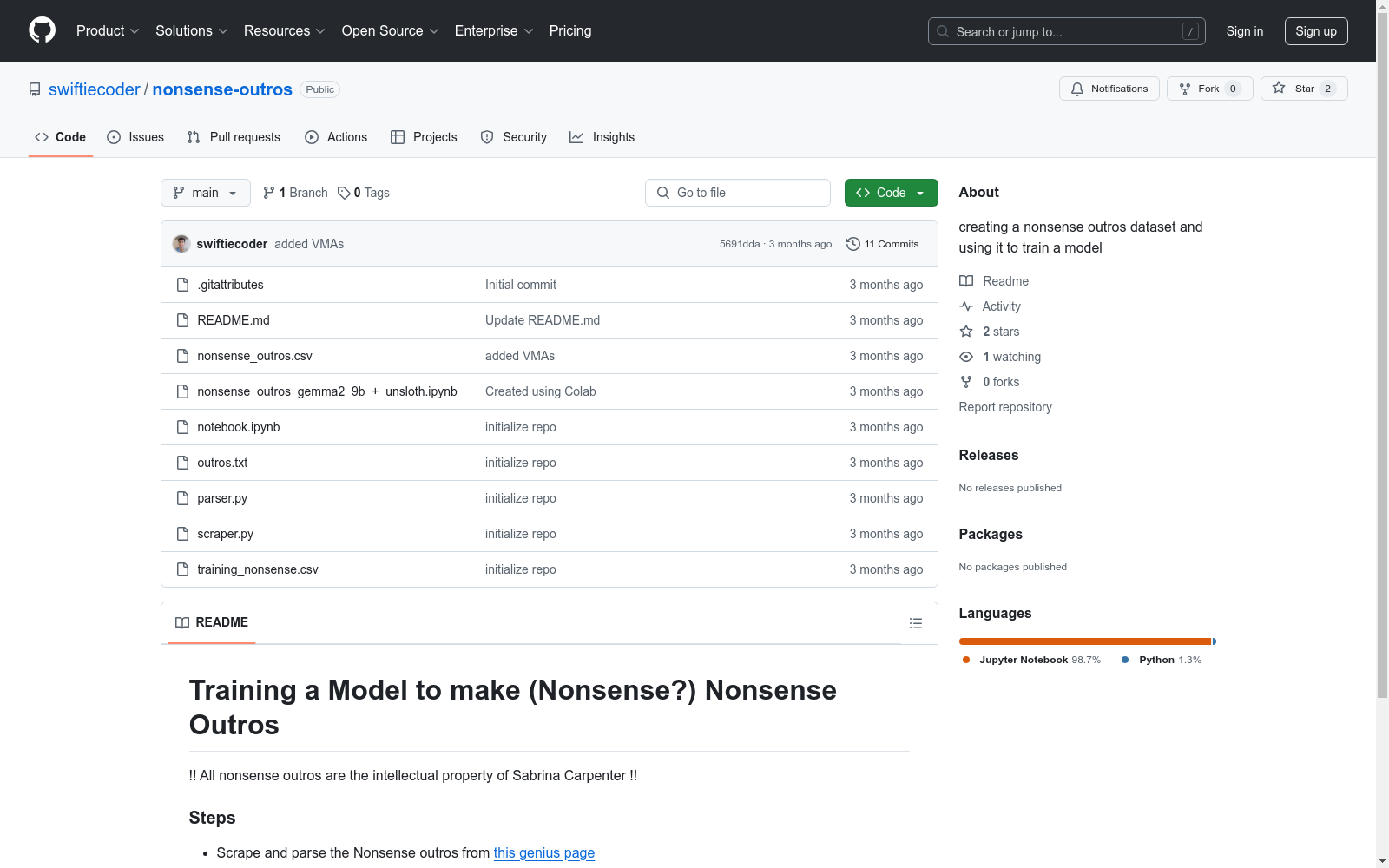Image resolution: width=1389 pixels, height=868 pixels.
Task: Click the fork icon beside 0 forks
Action: coord(966,382)
